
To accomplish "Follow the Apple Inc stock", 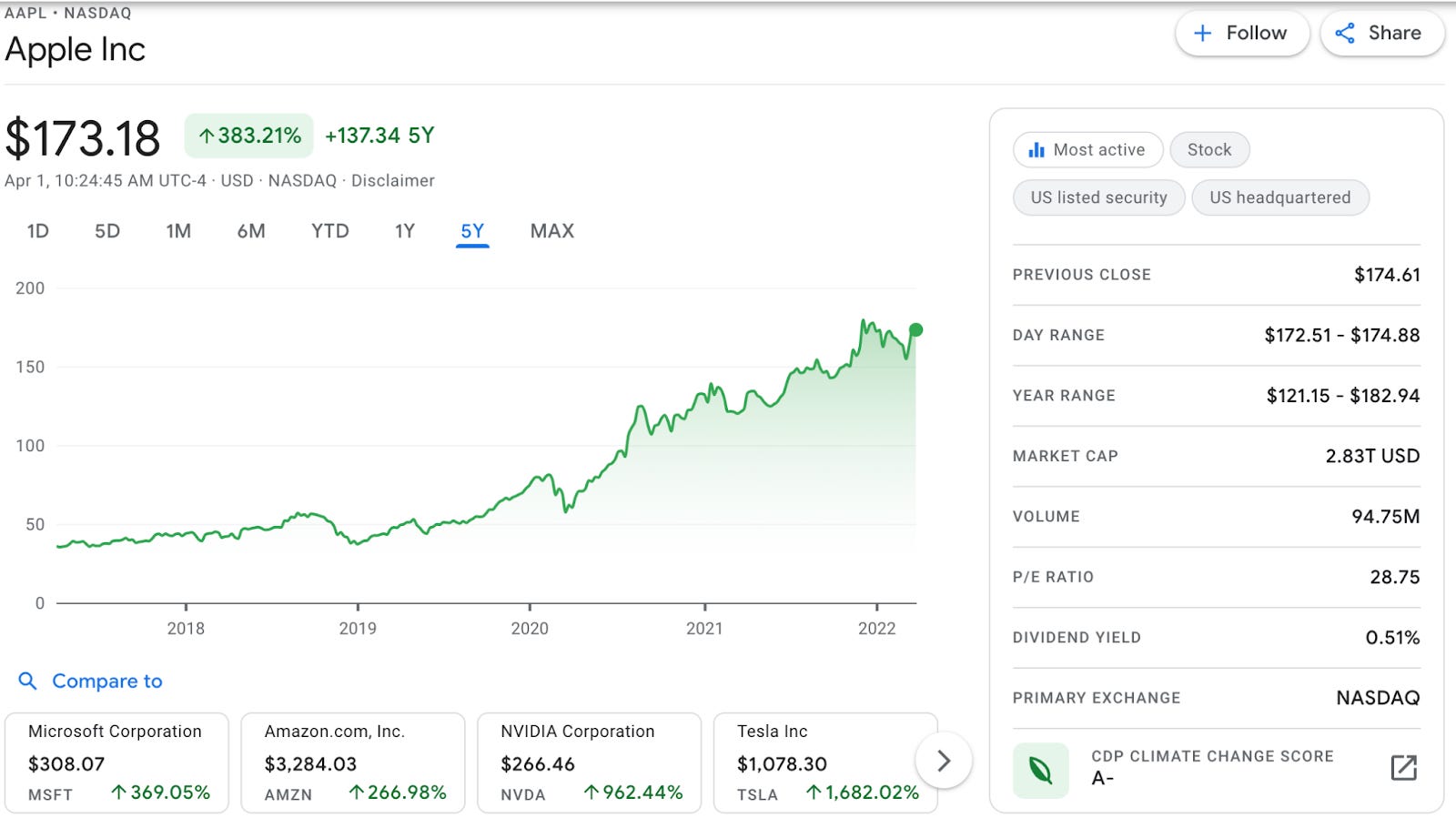I will coord(1242,34).
